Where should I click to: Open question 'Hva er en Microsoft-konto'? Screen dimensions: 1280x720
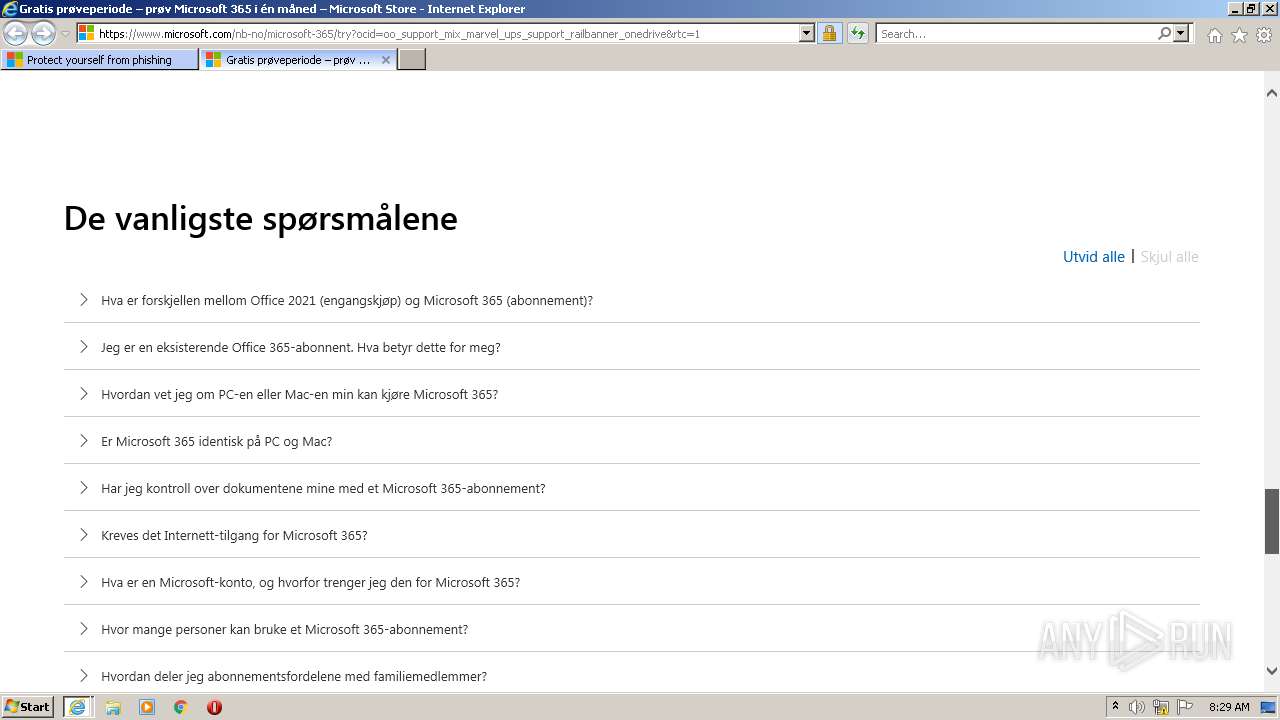click(x=311, y=582)
